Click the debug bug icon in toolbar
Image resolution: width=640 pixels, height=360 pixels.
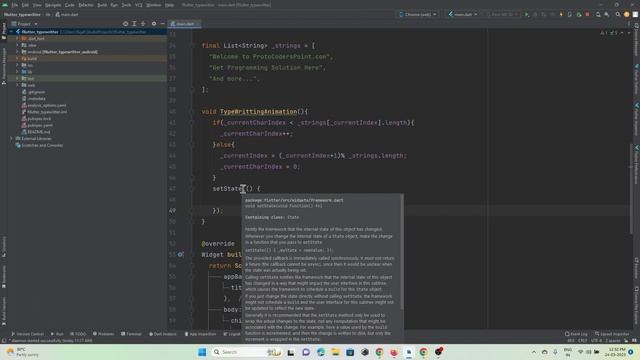(535, 14)
